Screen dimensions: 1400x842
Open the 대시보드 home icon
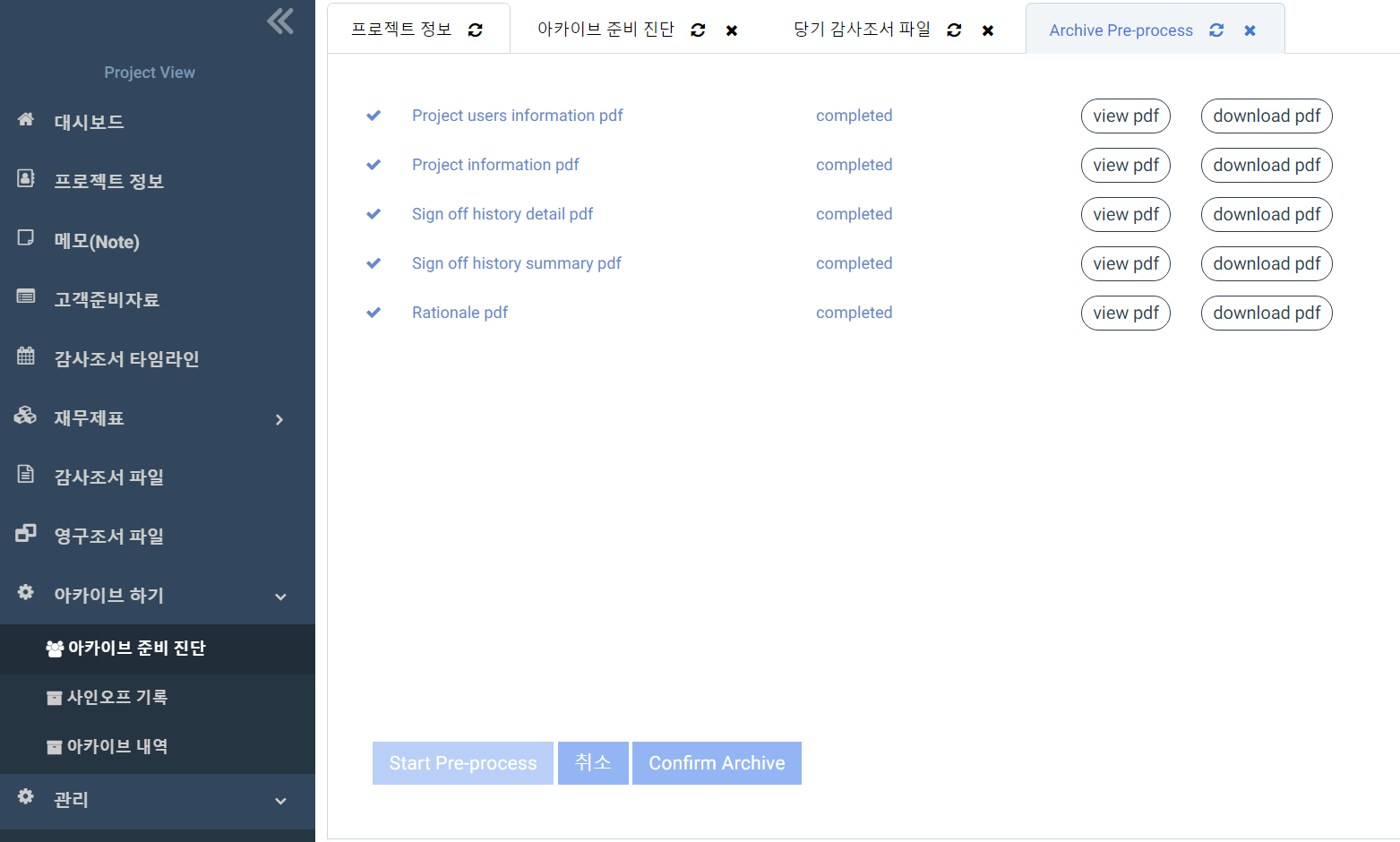point(26,121)
